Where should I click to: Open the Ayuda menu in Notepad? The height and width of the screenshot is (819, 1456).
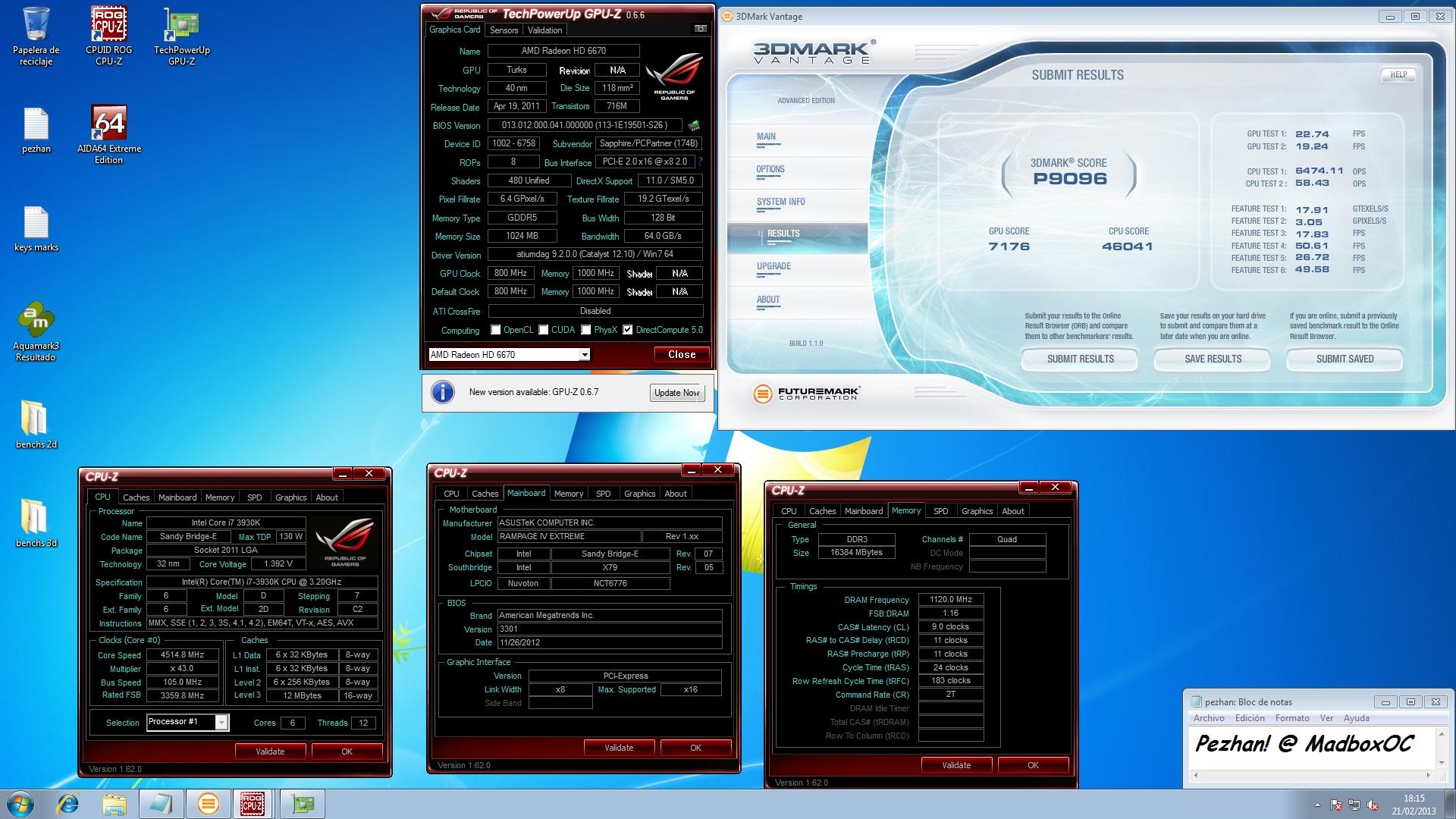[1356, 718]
